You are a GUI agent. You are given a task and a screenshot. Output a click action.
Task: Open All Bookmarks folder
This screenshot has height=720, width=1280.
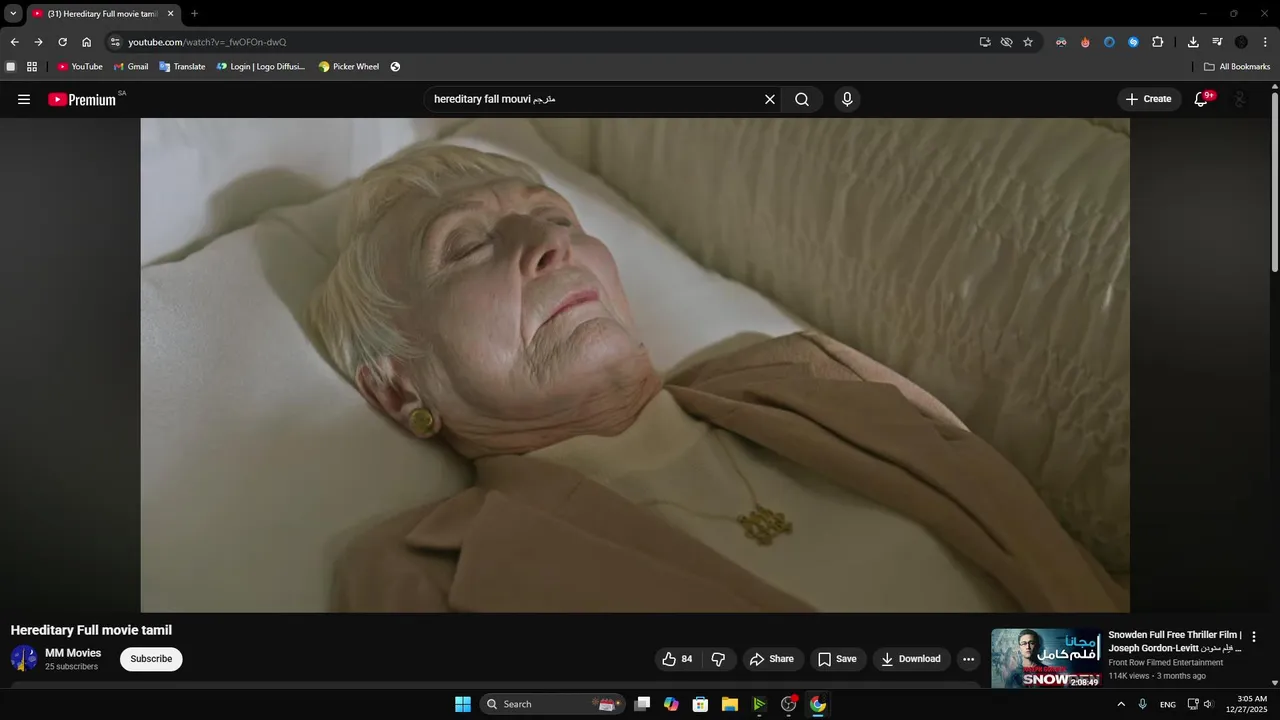coord(1237,67)
